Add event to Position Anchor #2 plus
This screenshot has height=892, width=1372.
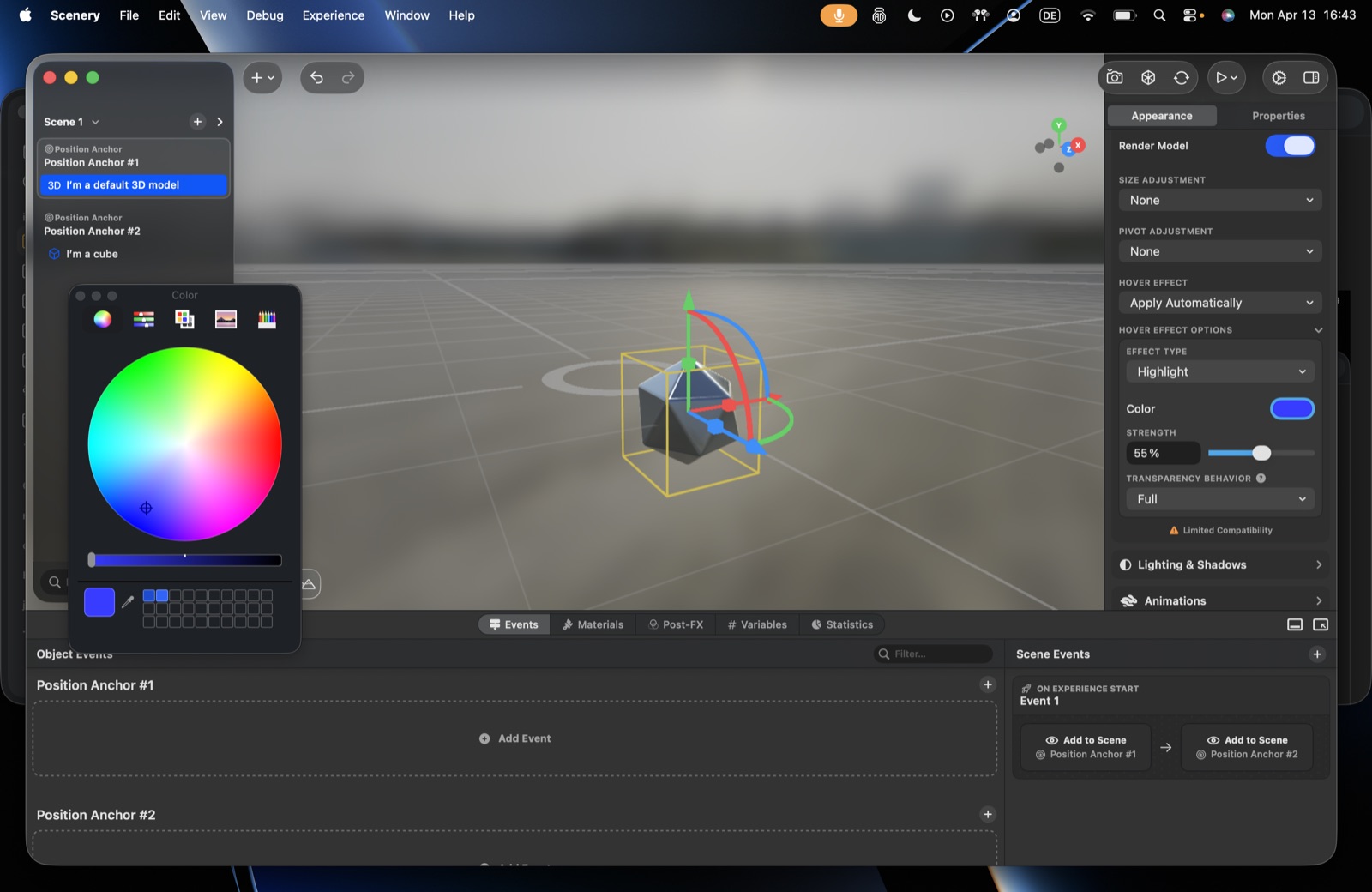point(988,814)
